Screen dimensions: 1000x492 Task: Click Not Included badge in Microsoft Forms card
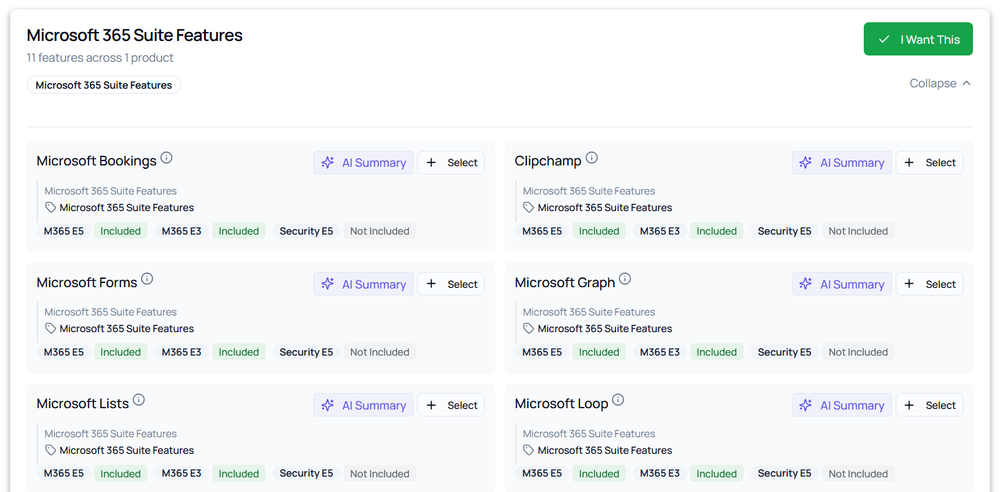click(379, 352)
